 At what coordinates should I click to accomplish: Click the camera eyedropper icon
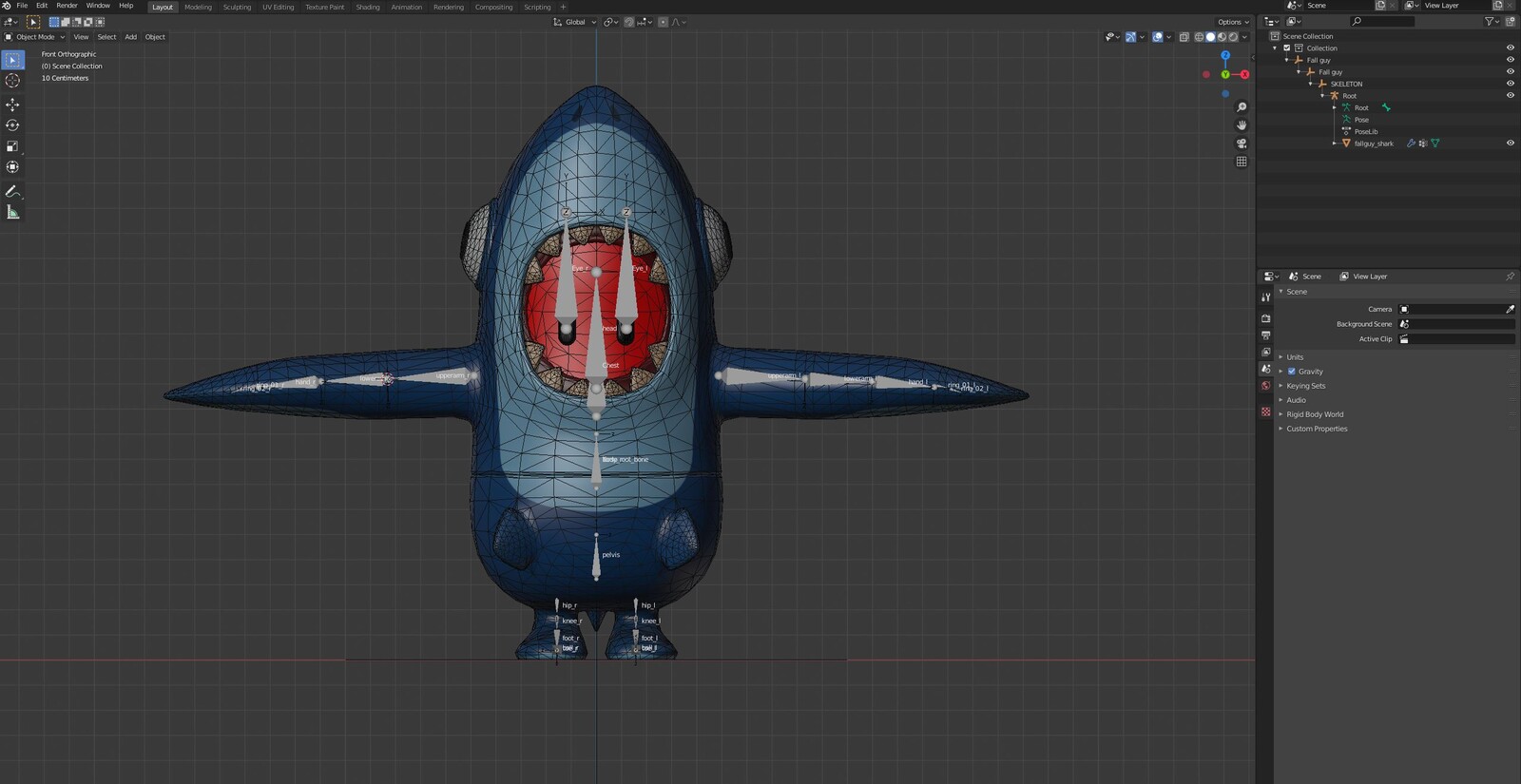pos(1510,309)
